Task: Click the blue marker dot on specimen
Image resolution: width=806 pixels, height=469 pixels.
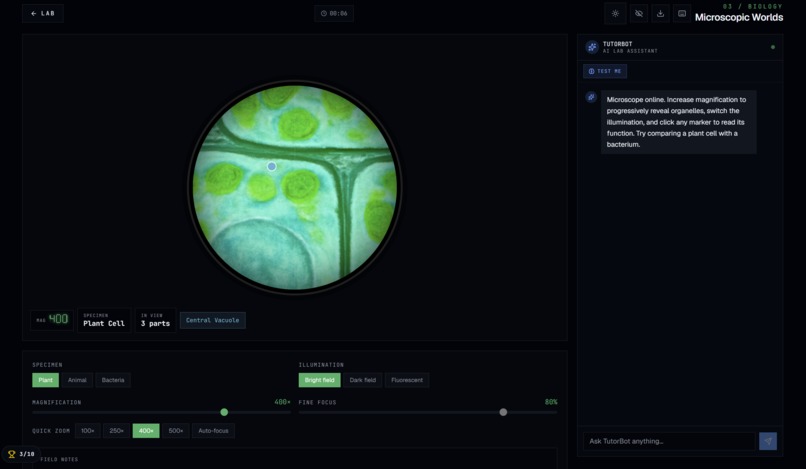Action: click(x=271, y=166)
